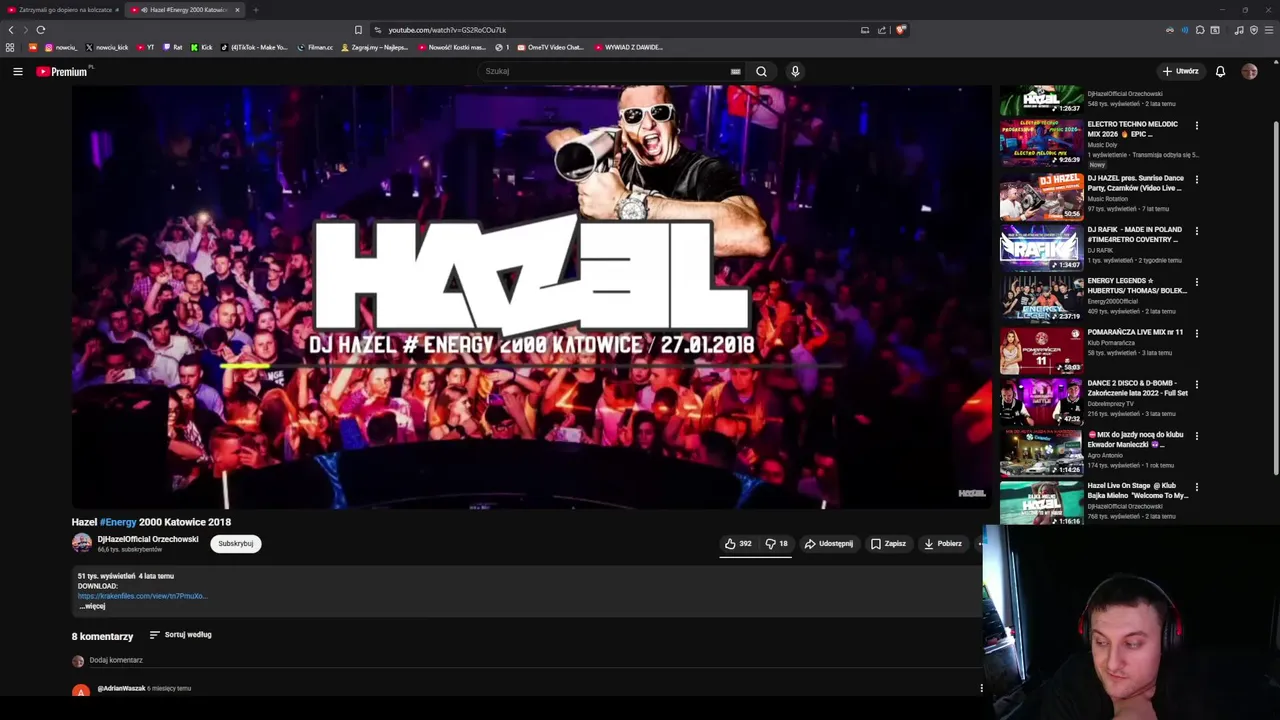Go to YouTube Premium home logo
This screenshot has height=720, width=1280.
[x=62, y=71]
